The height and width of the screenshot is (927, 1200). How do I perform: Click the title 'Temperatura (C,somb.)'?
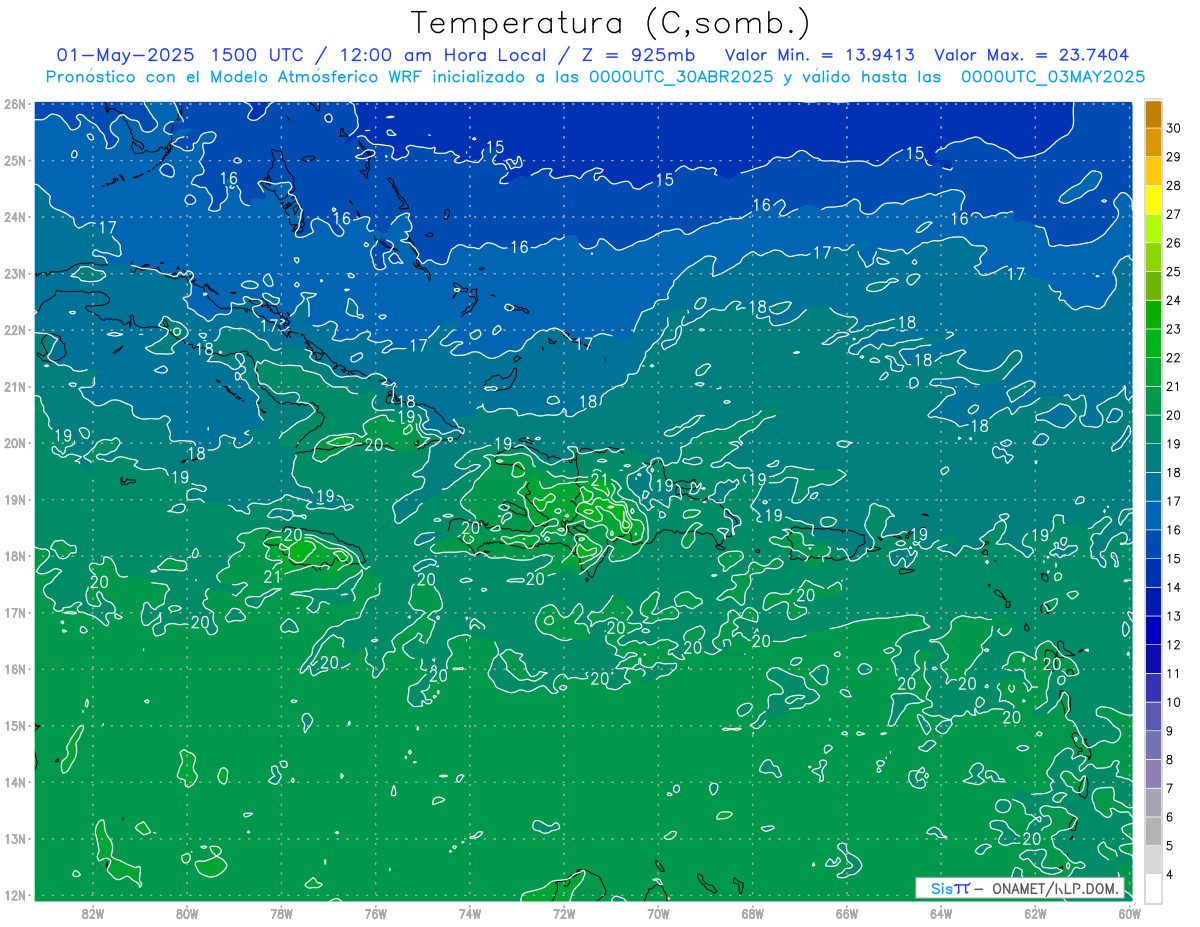pyautogui.click(x=611, y=23)
